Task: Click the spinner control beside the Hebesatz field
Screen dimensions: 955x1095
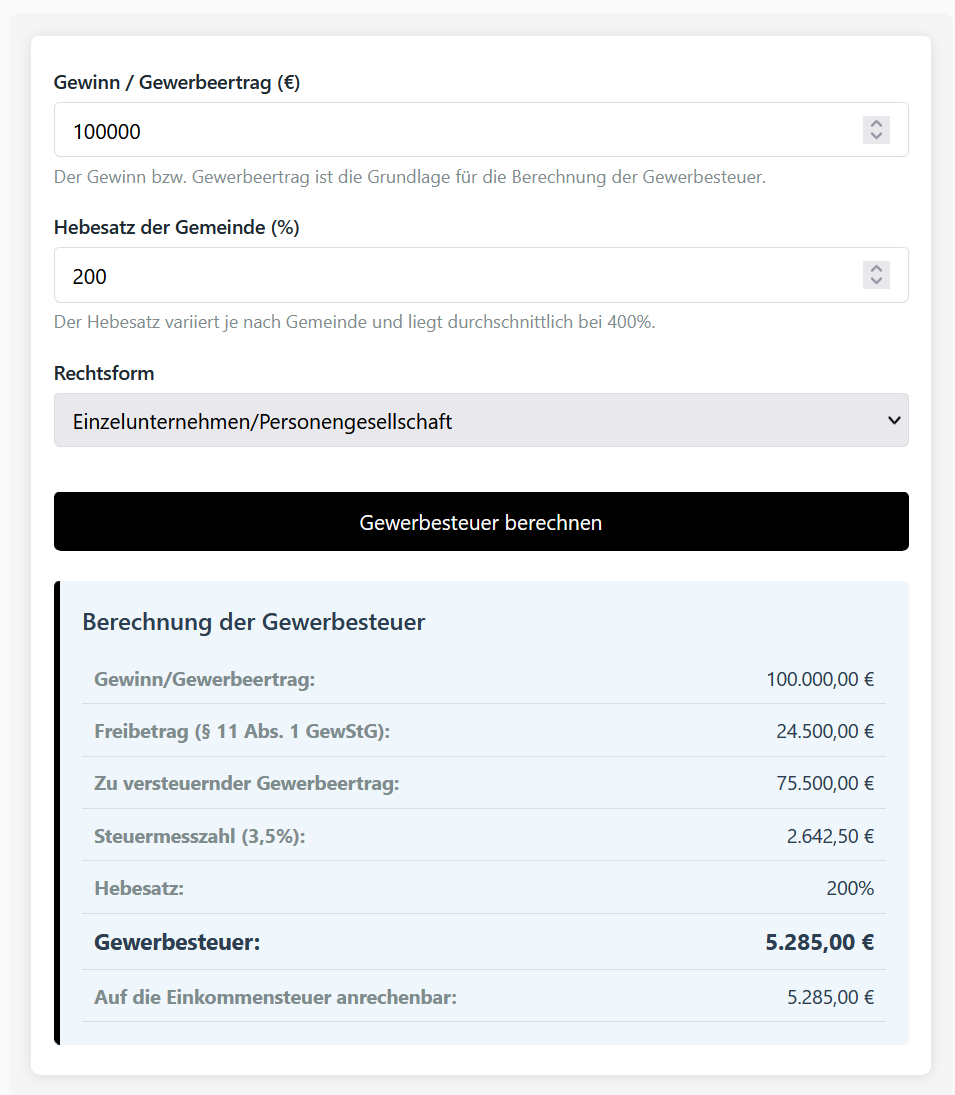Action: (x=875, y=275)
